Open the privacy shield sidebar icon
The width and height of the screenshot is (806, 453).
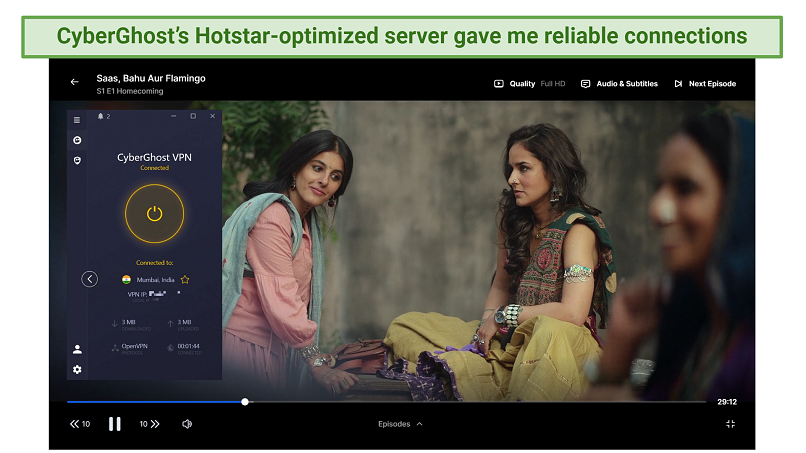[77, 160]
